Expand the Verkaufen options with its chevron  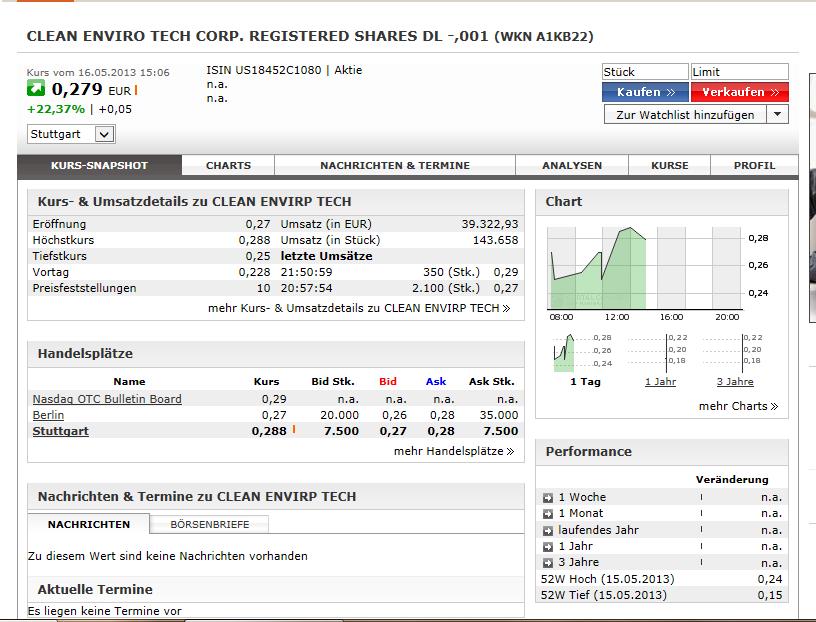[773, 92]
